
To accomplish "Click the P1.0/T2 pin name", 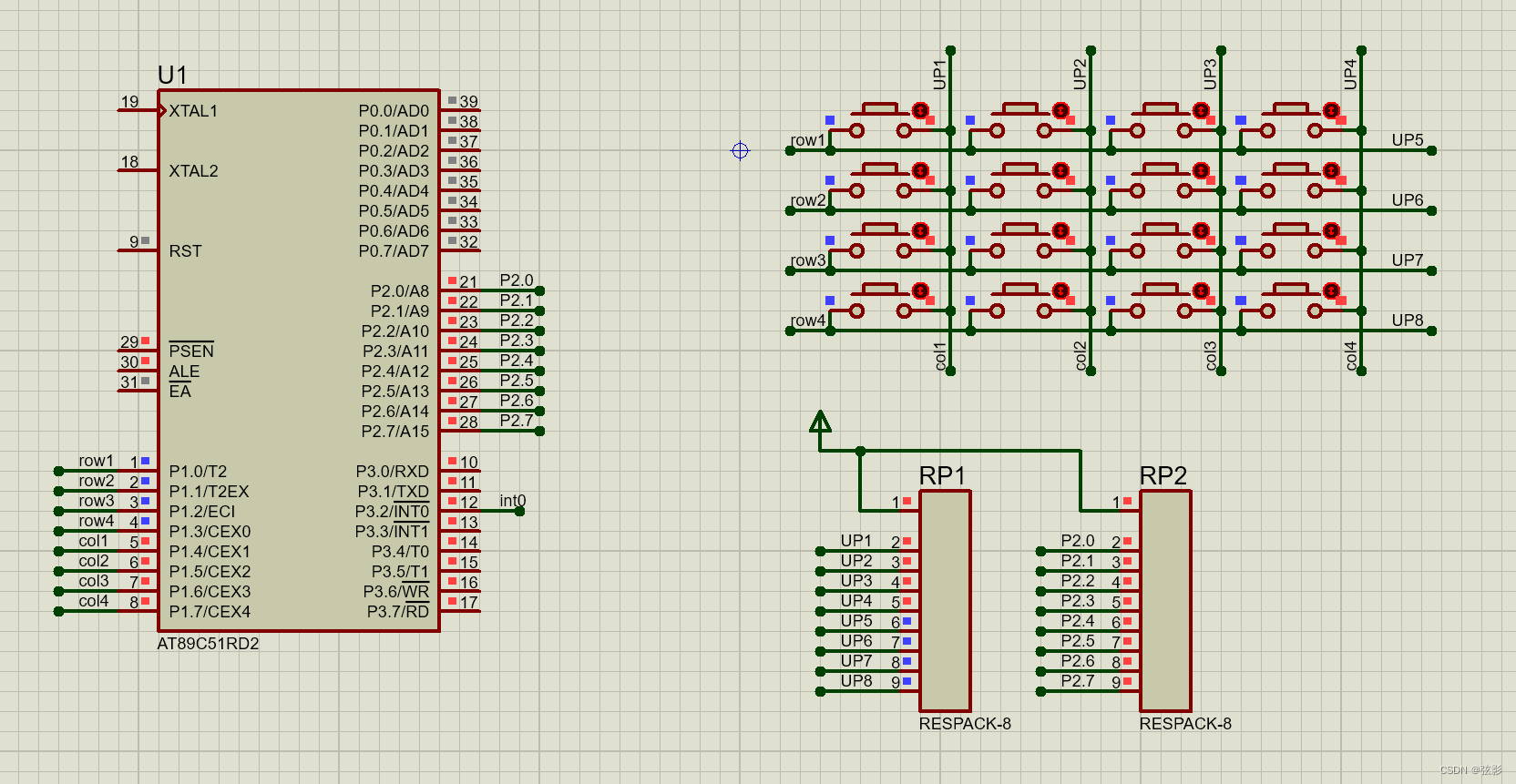I will [198, 472].
